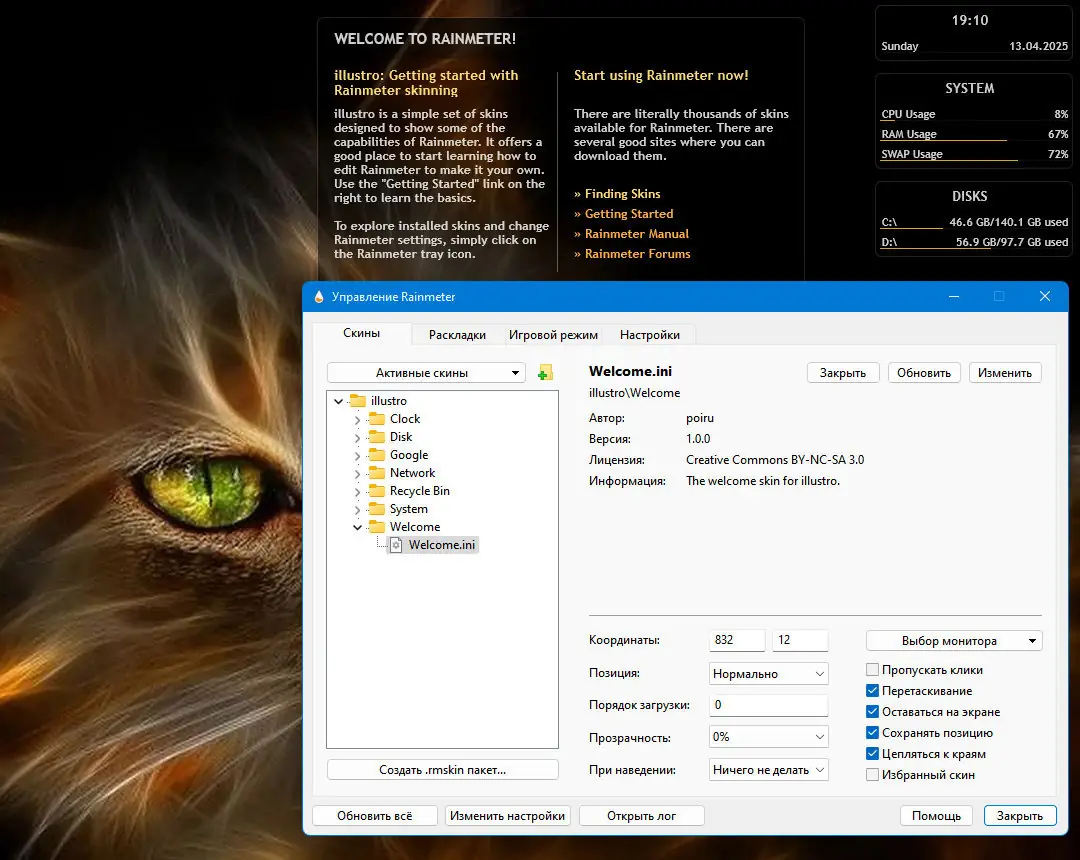
Task: Click the Google folder icon
Action: click(377, 455)
